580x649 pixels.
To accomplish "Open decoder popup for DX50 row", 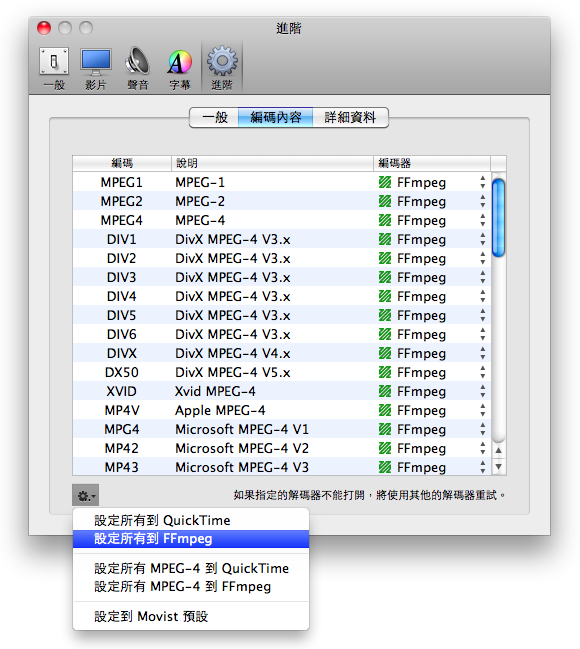I will 483,373.
